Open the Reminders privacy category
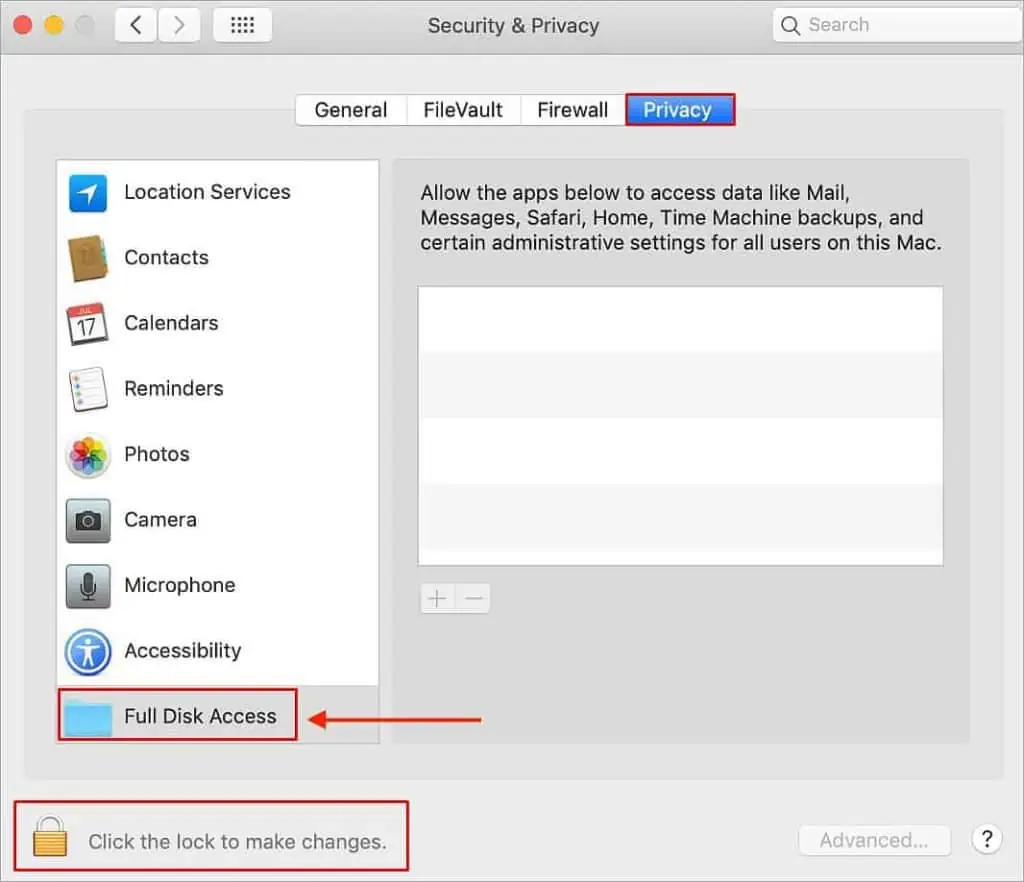The height and width of the screenshot is (882, 1024). click(x=88, y=389)
